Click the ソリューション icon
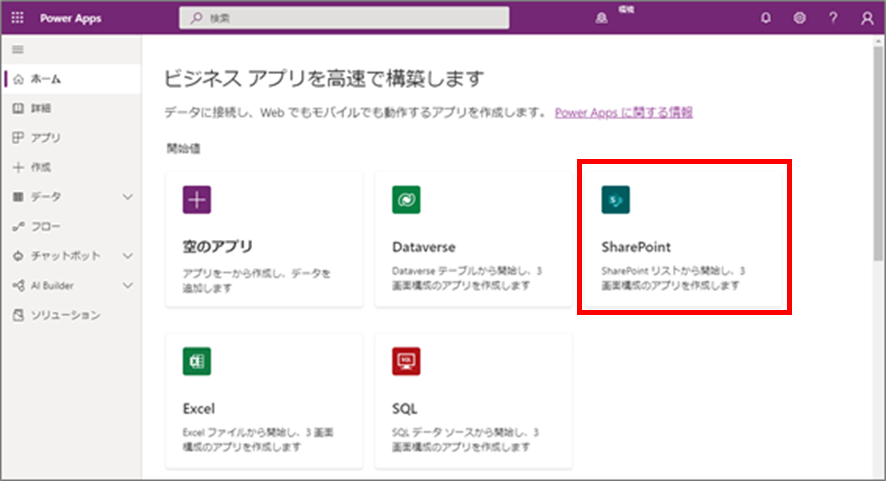The image size is (886, 481). 18,315
